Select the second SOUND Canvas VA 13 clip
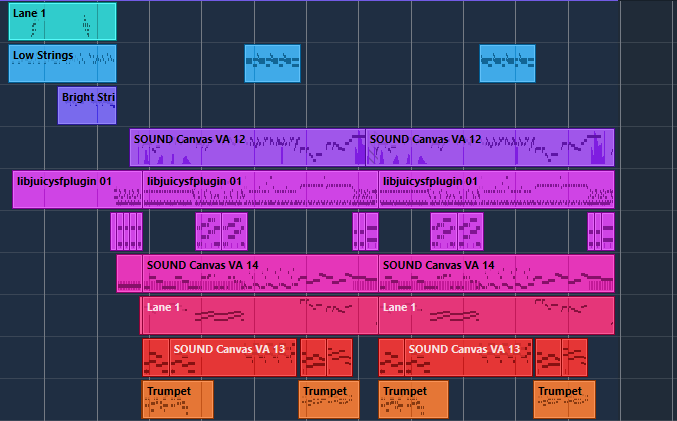The image size is (677, 421). [x=468, y=358]
